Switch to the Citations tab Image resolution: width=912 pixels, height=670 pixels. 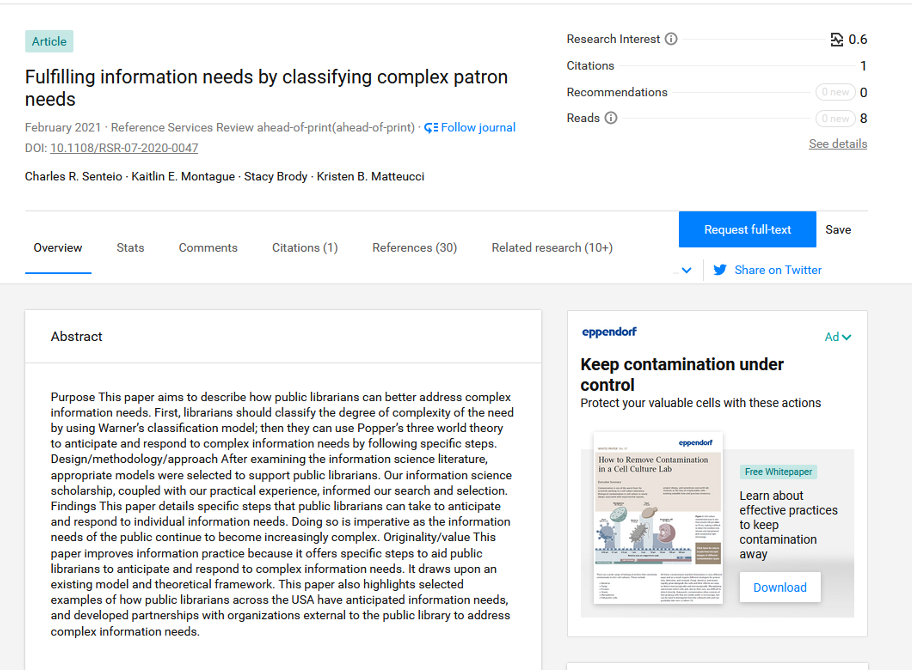[x=304, y=247]
